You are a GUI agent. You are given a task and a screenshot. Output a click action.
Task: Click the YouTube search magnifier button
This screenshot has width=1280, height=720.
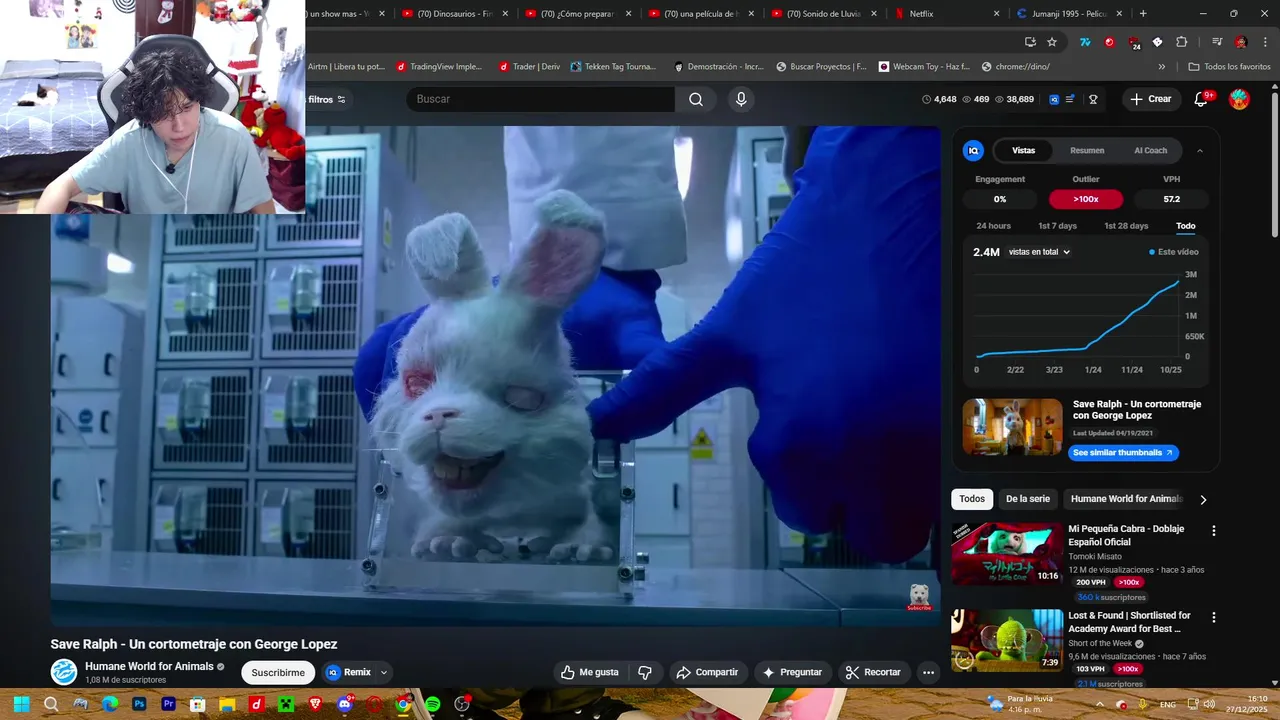[x=696, y=99]
